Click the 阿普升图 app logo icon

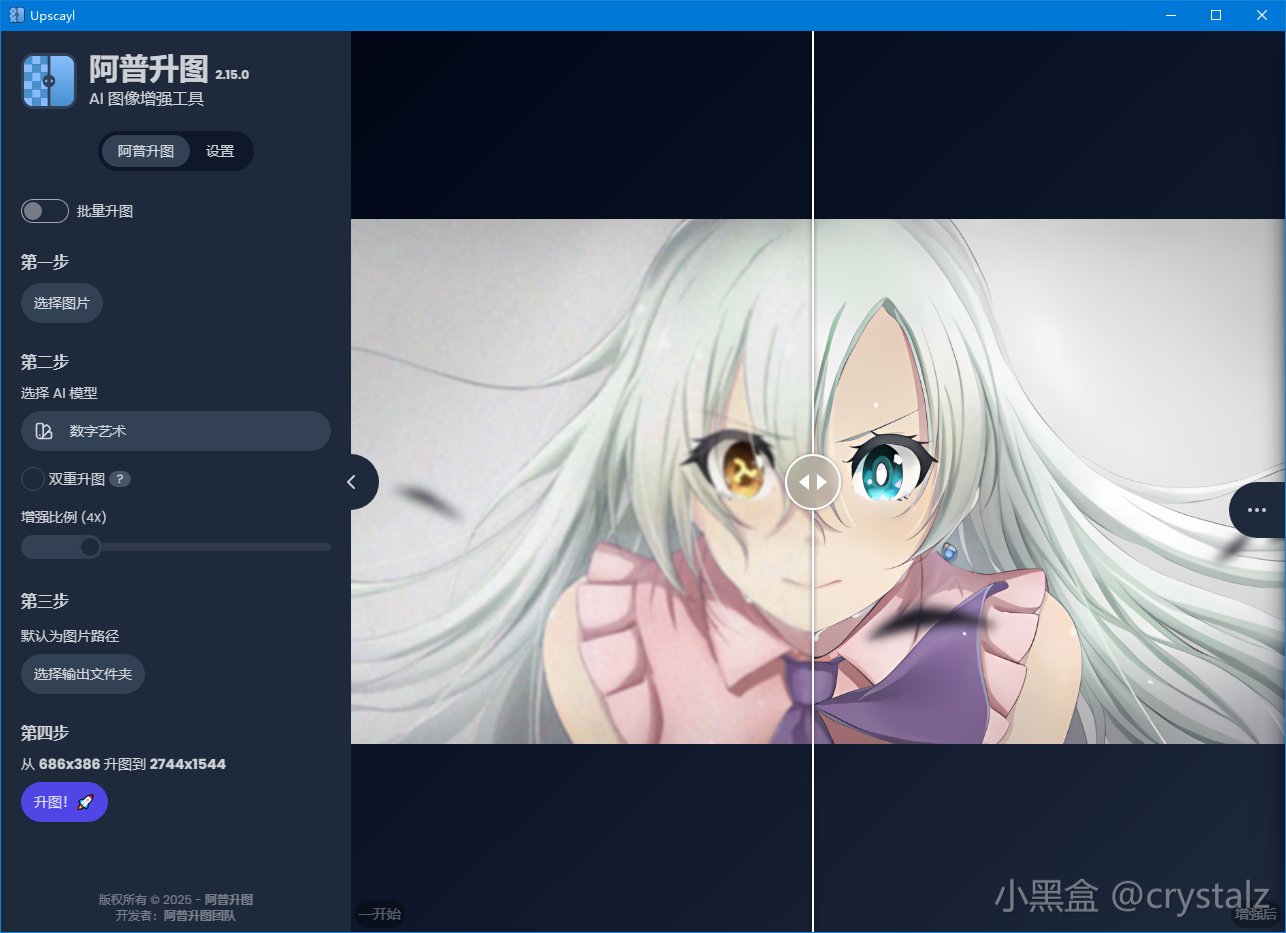49,80
